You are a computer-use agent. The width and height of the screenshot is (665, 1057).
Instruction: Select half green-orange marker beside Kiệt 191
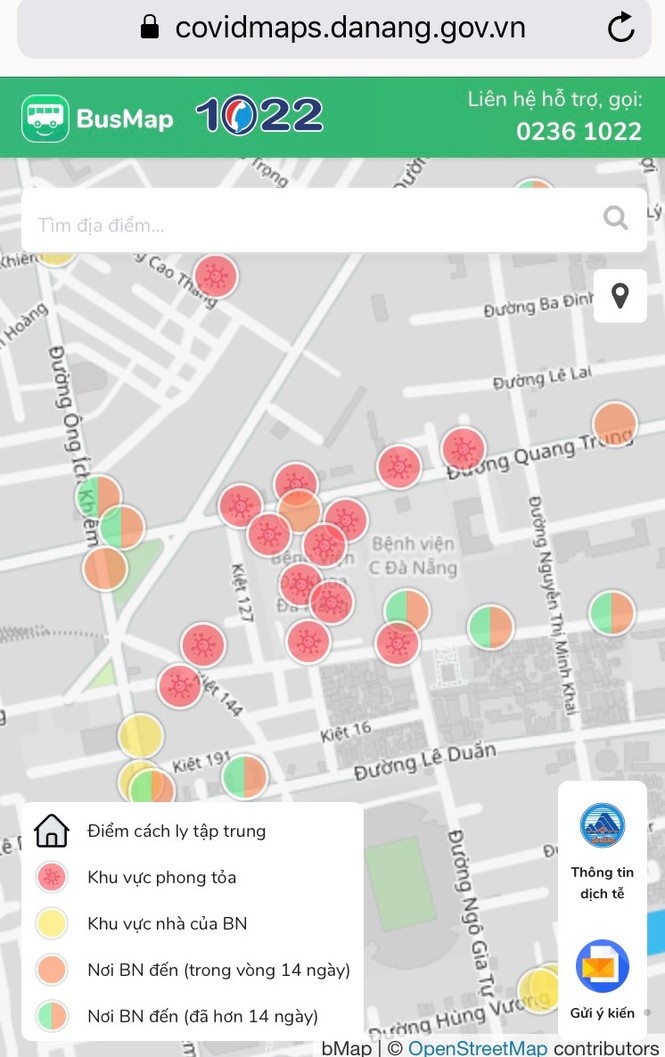coord(244,777)
